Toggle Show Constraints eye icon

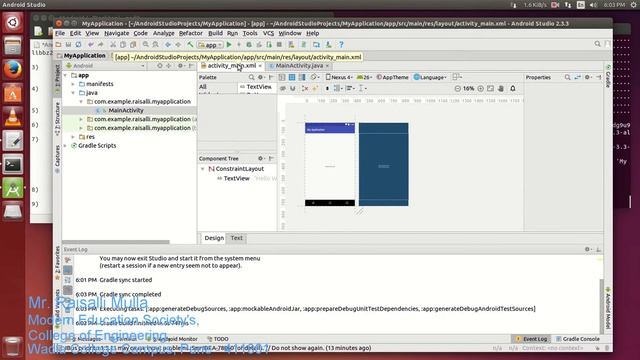(x=282, y=89)
